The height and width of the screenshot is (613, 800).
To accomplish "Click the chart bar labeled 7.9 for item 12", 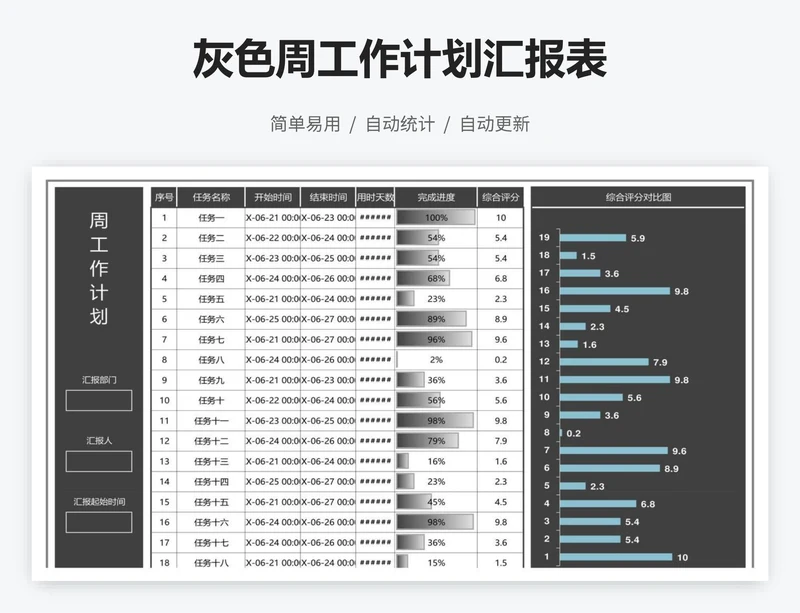I will (x=604, y=362).
